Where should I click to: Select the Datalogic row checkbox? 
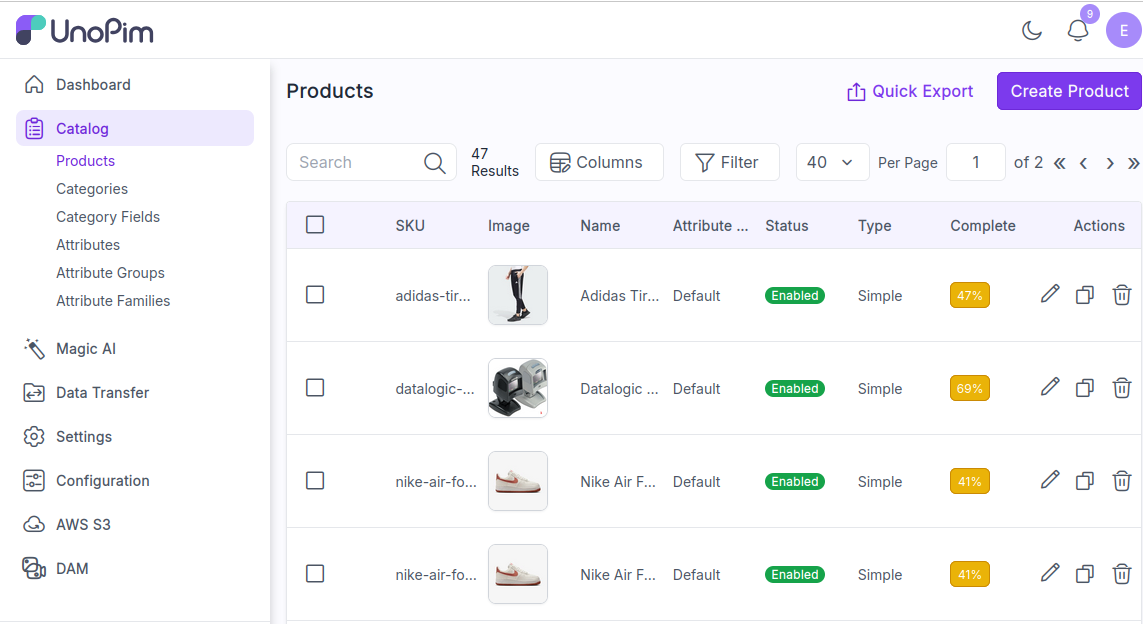[315, 388]
